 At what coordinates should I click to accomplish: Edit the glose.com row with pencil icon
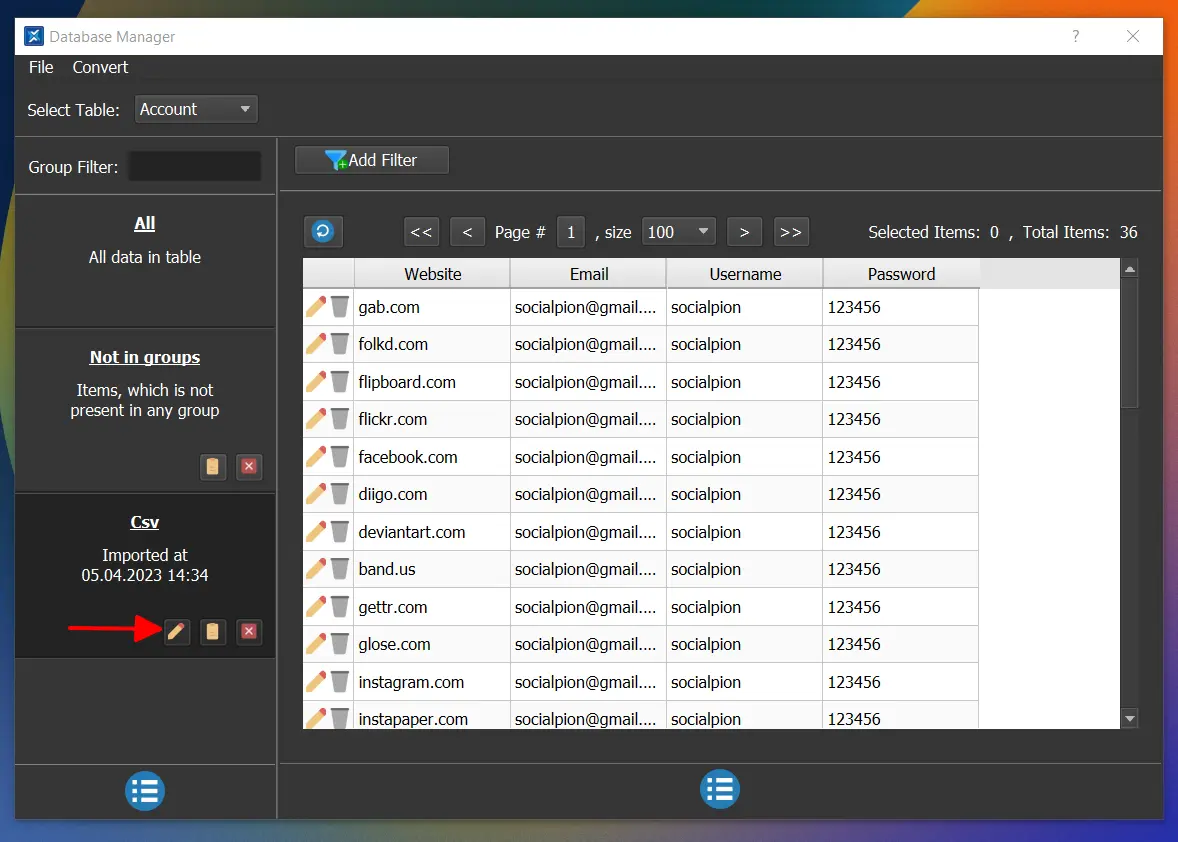316,644
